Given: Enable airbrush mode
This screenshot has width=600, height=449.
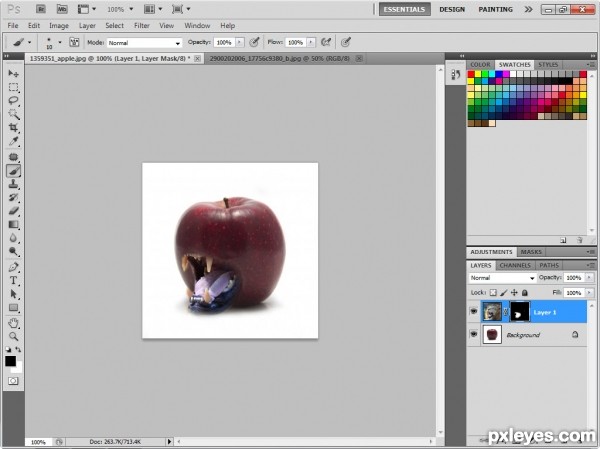Looking at the screenshot, I should (326, 42).
